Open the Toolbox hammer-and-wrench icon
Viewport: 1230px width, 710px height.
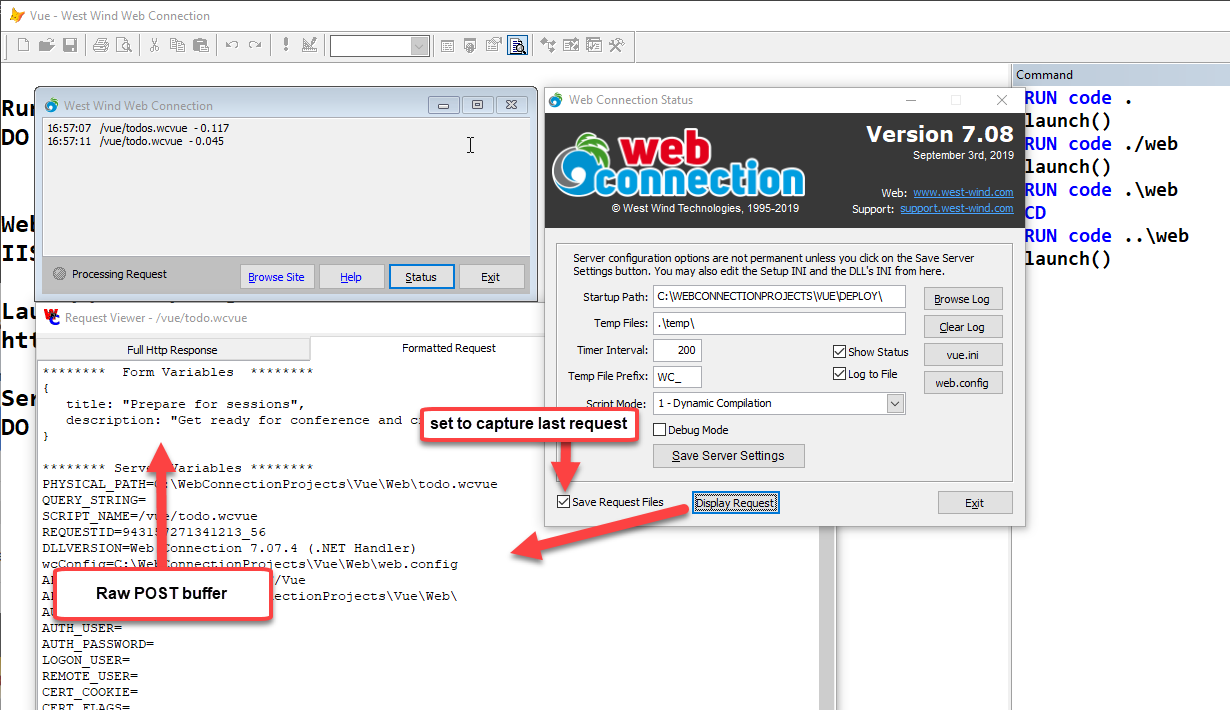[617, 45]
